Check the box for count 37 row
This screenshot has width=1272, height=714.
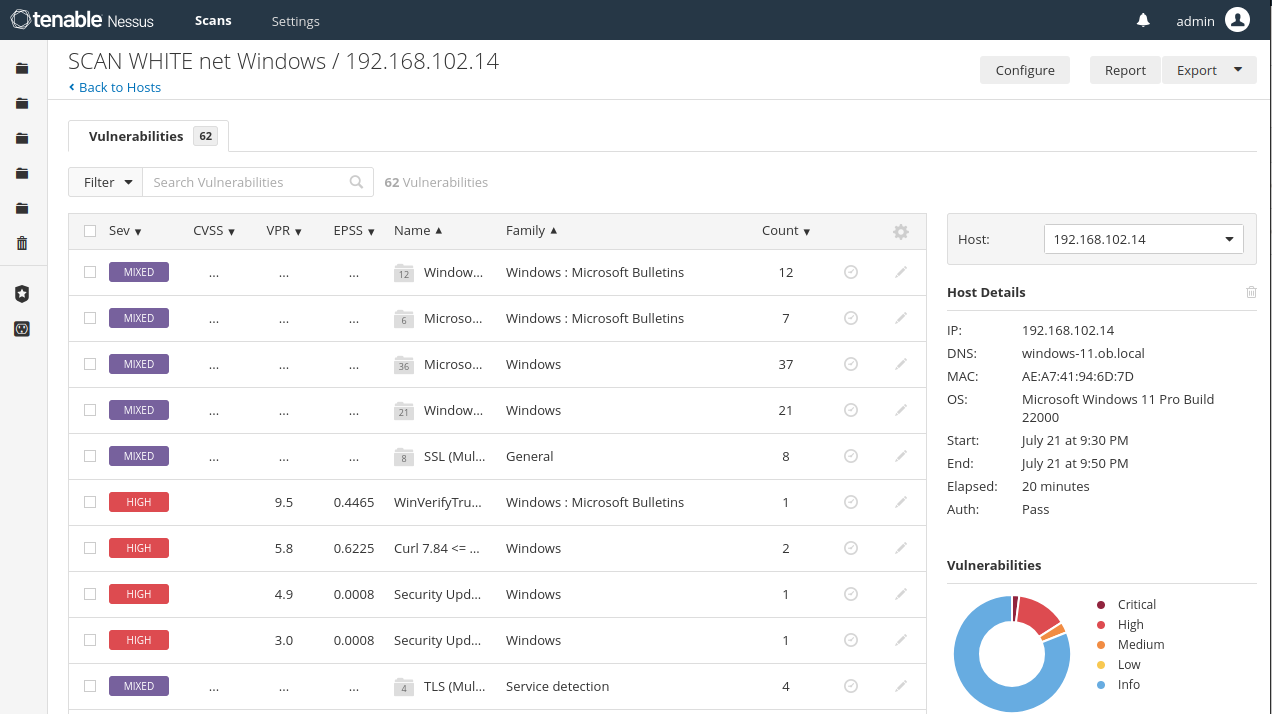(90, 364)
